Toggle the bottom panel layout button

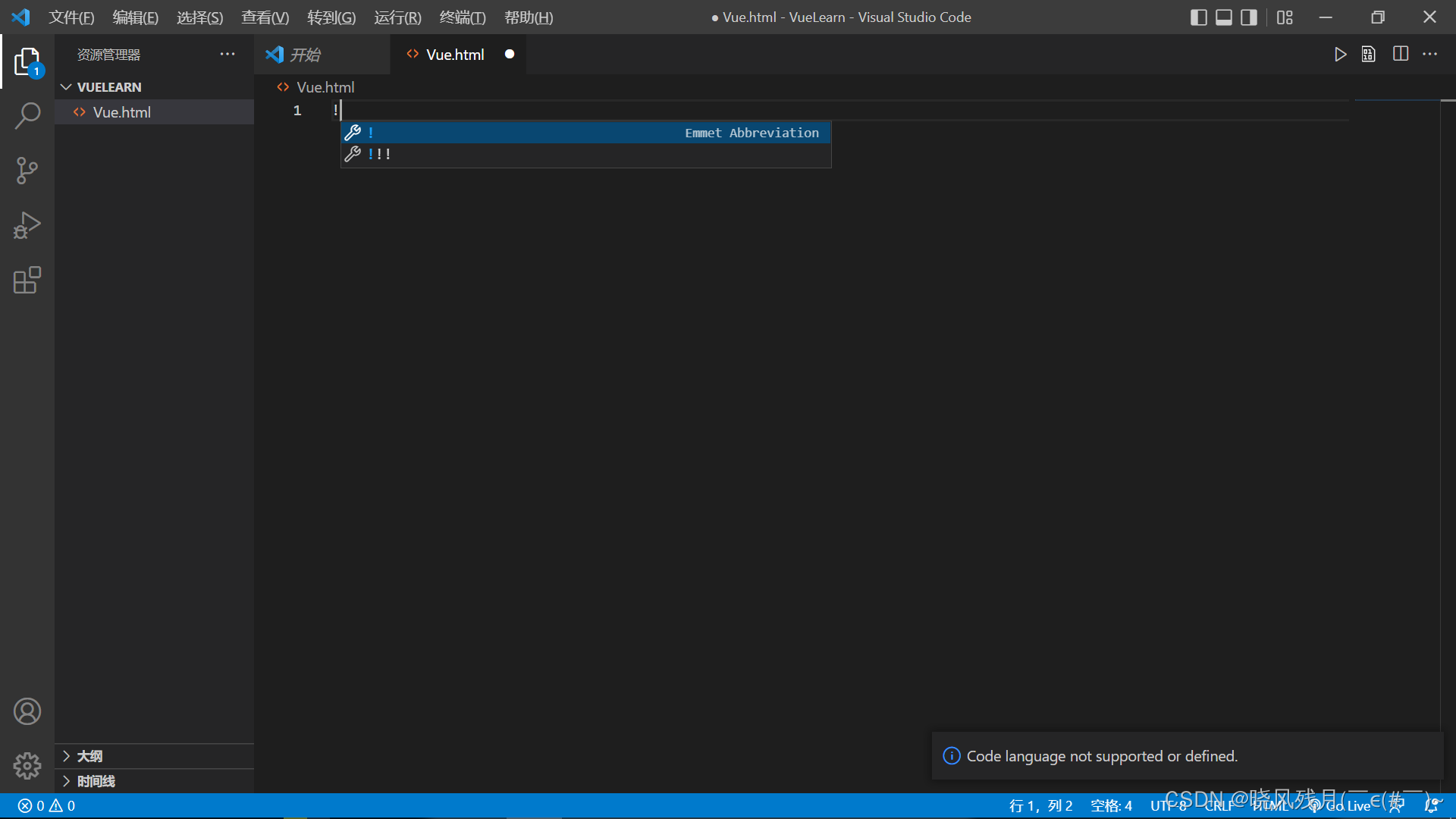(1223, 17)
